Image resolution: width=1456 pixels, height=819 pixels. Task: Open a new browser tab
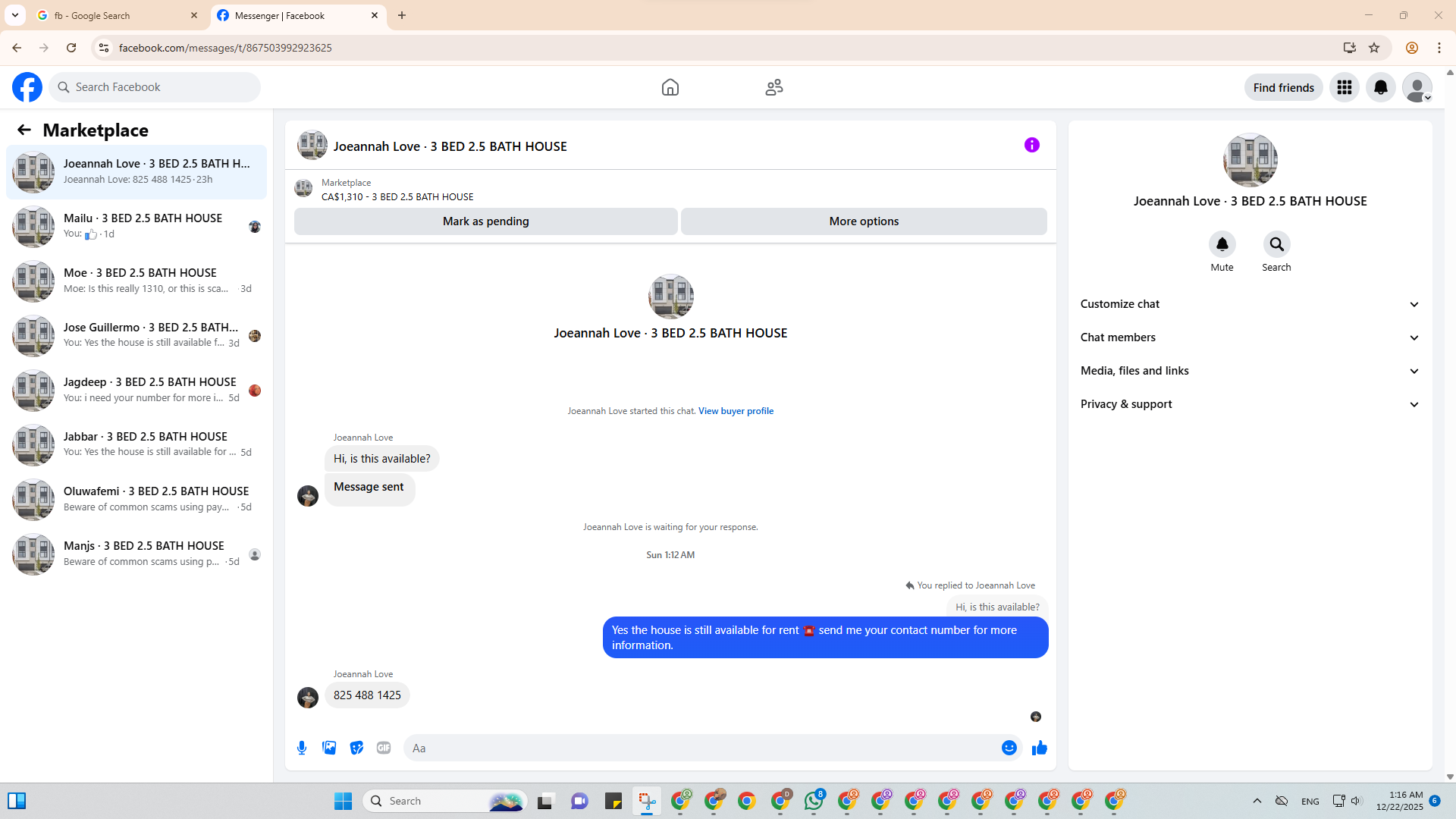[x=402, y=15]
